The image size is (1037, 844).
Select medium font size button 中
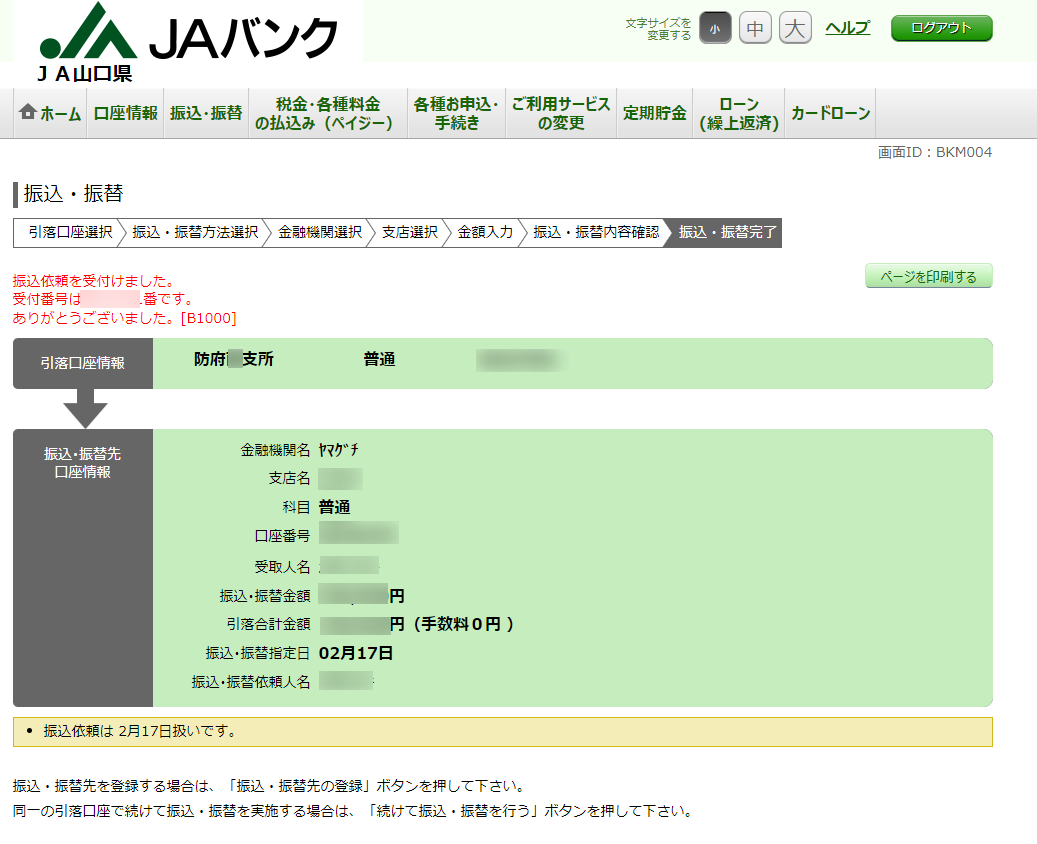(x=755, y=28)
